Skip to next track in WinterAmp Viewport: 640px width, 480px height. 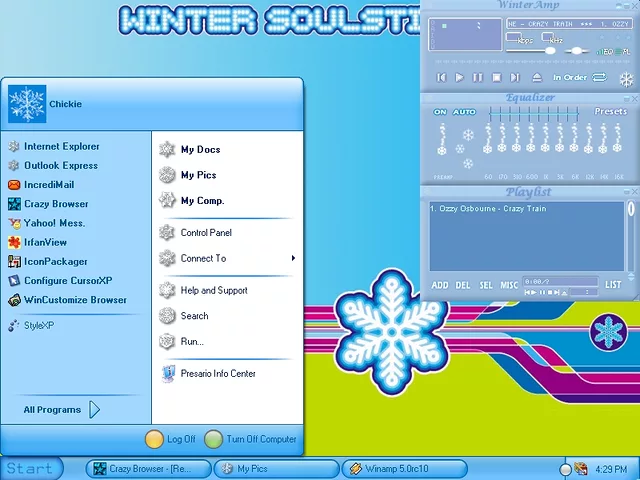click(515, 78)
